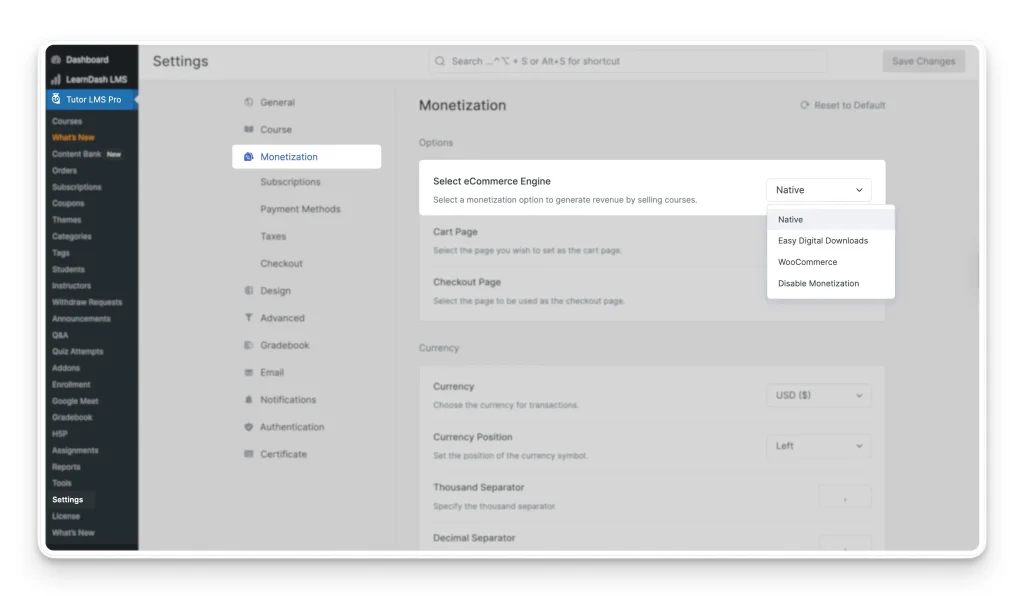Click the search magnifier icon
Screen dimensions: 1024x596
(x=440, y=61)
